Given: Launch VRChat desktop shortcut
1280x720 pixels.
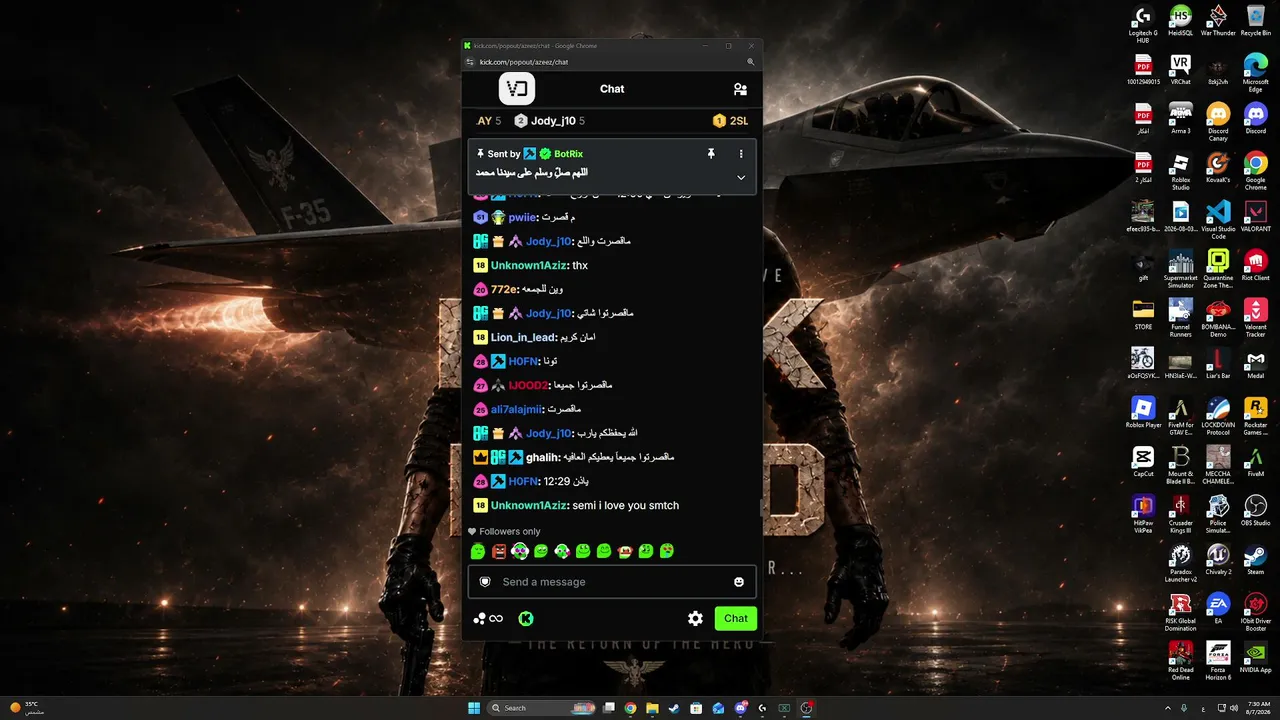Looking at the screenshot, I should (1181, 70).
